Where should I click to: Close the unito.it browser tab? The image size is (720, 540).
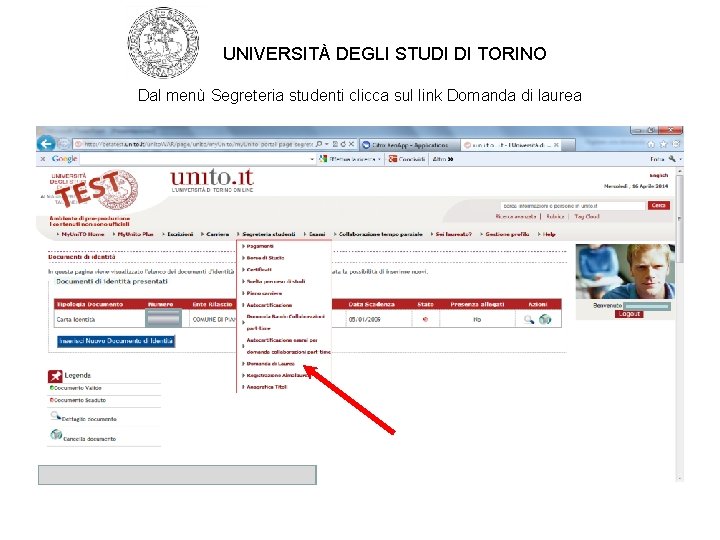pos(556,145)
